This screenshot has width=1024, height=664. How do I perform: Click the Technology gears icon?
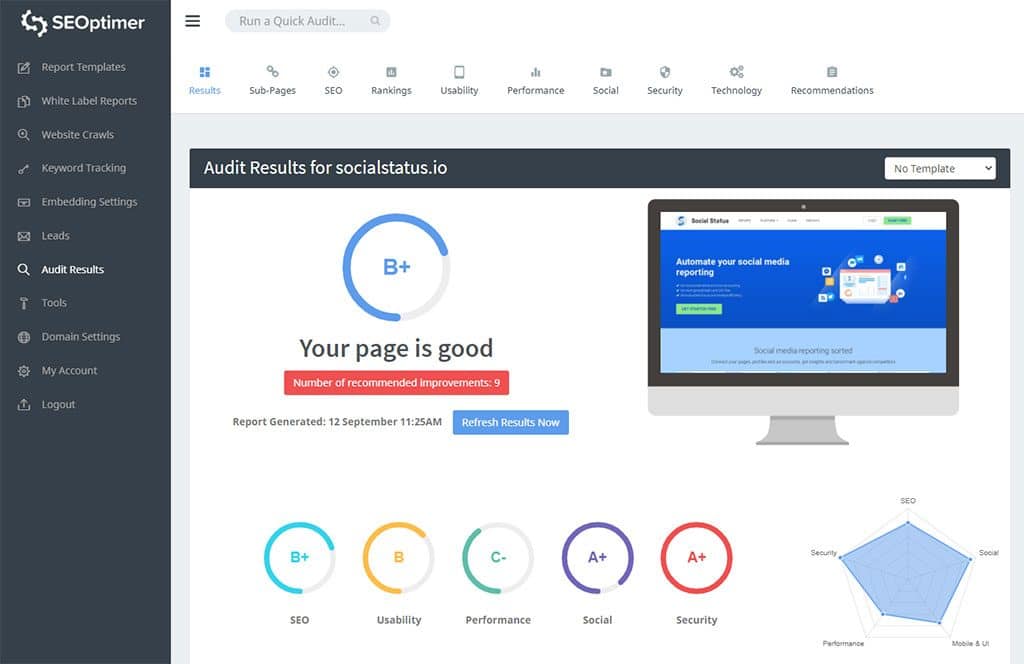tap(737, 72)
